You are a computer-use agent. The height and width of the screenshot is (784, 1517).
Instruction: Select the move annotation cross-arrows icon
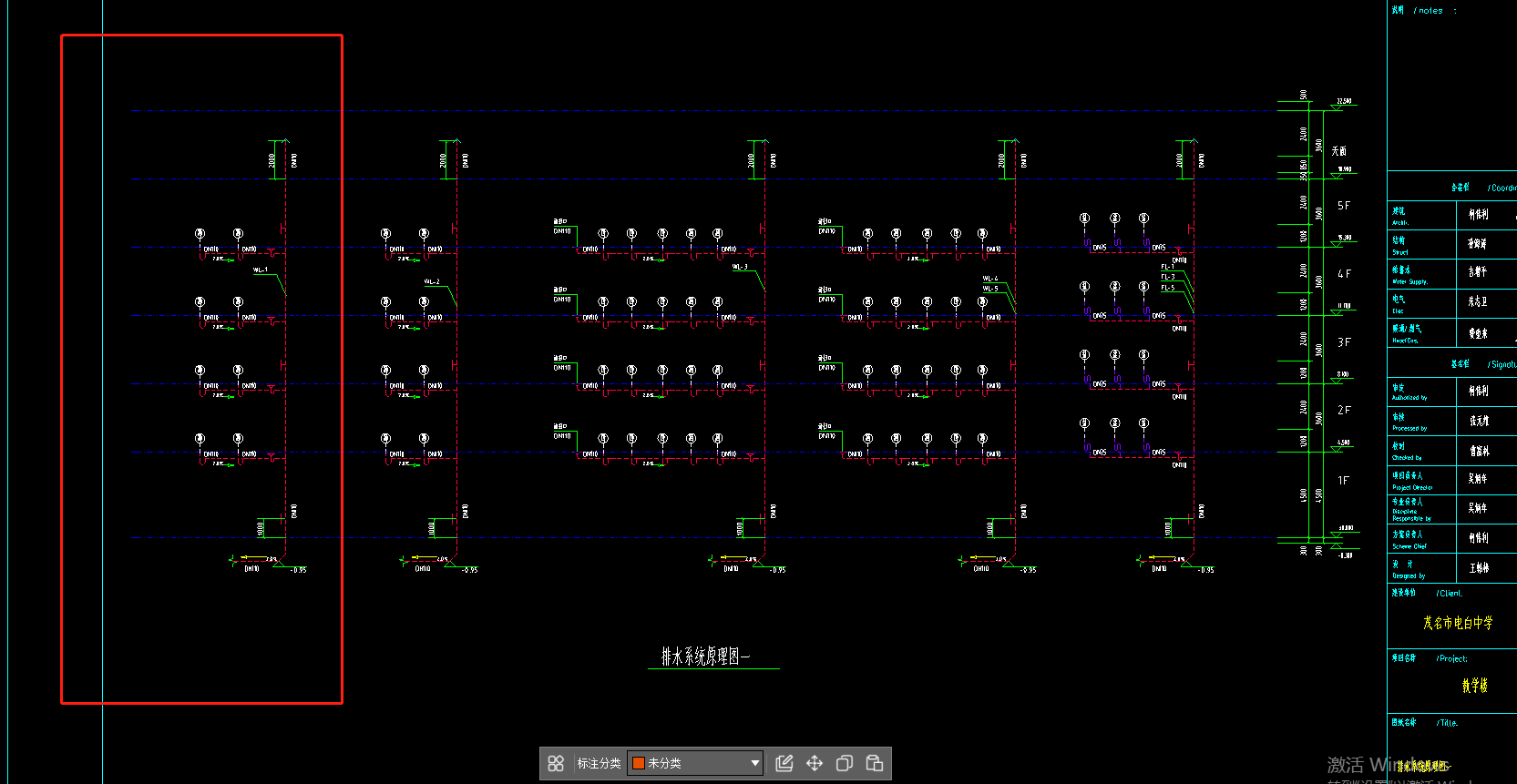(815, 763)
